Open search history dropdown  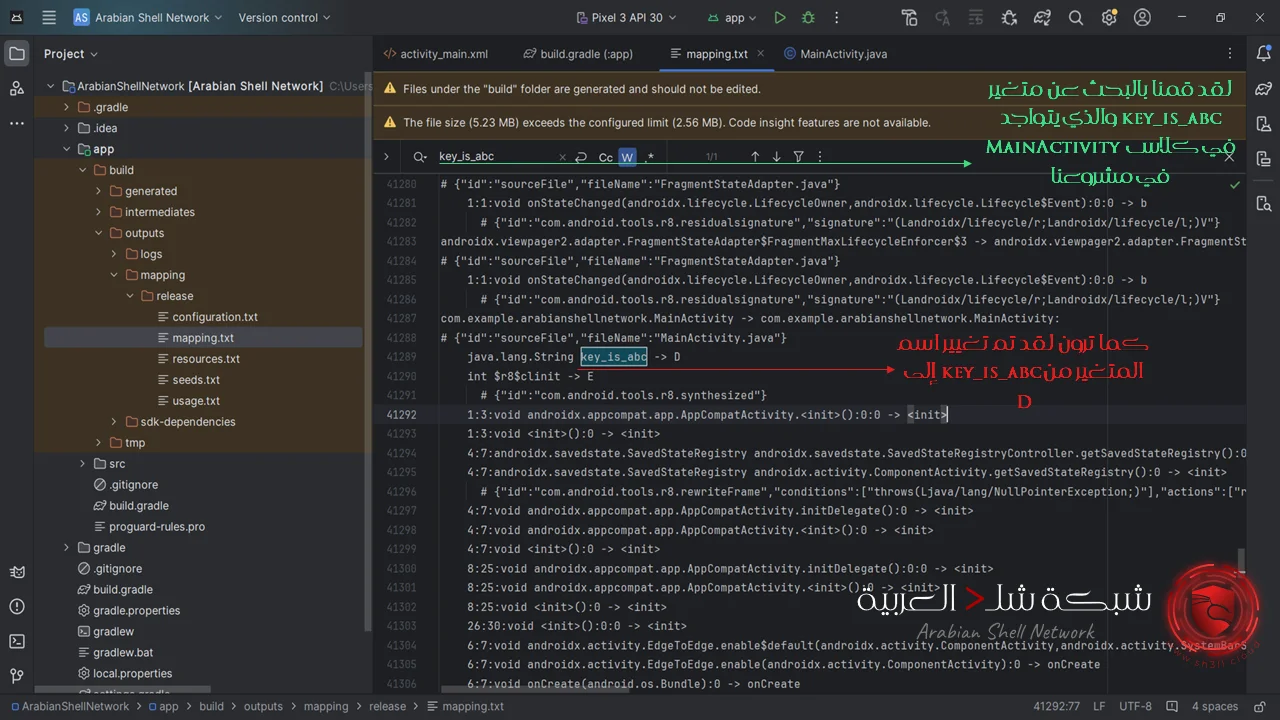pos(420,157)
